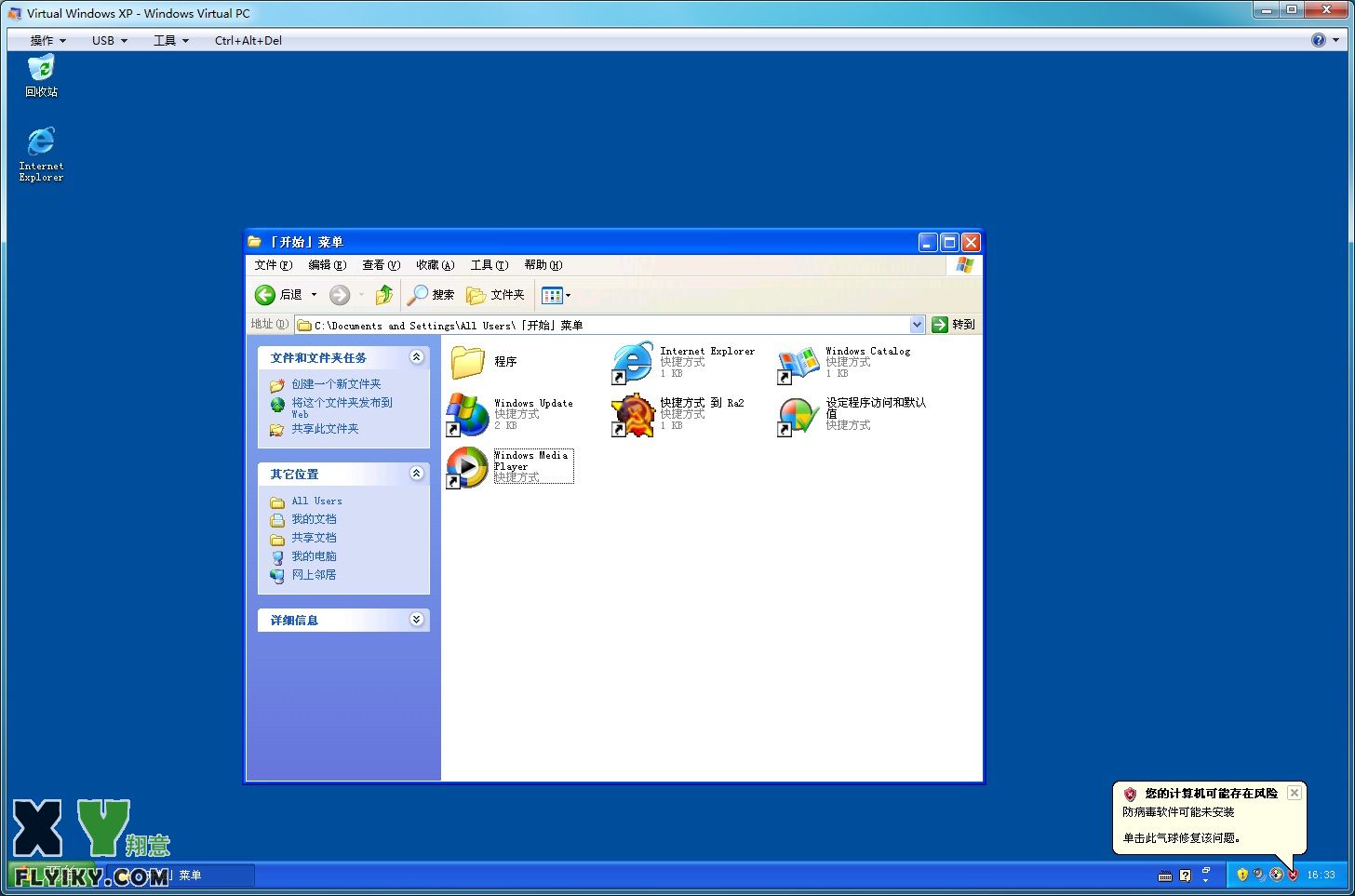Open the Search (搜索) toolbar button

tap(431, 295)
